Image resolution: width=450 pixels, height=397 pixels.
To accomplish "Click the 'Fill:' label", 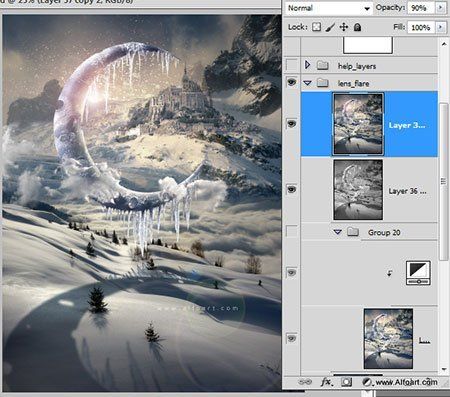I will [399, 27].
